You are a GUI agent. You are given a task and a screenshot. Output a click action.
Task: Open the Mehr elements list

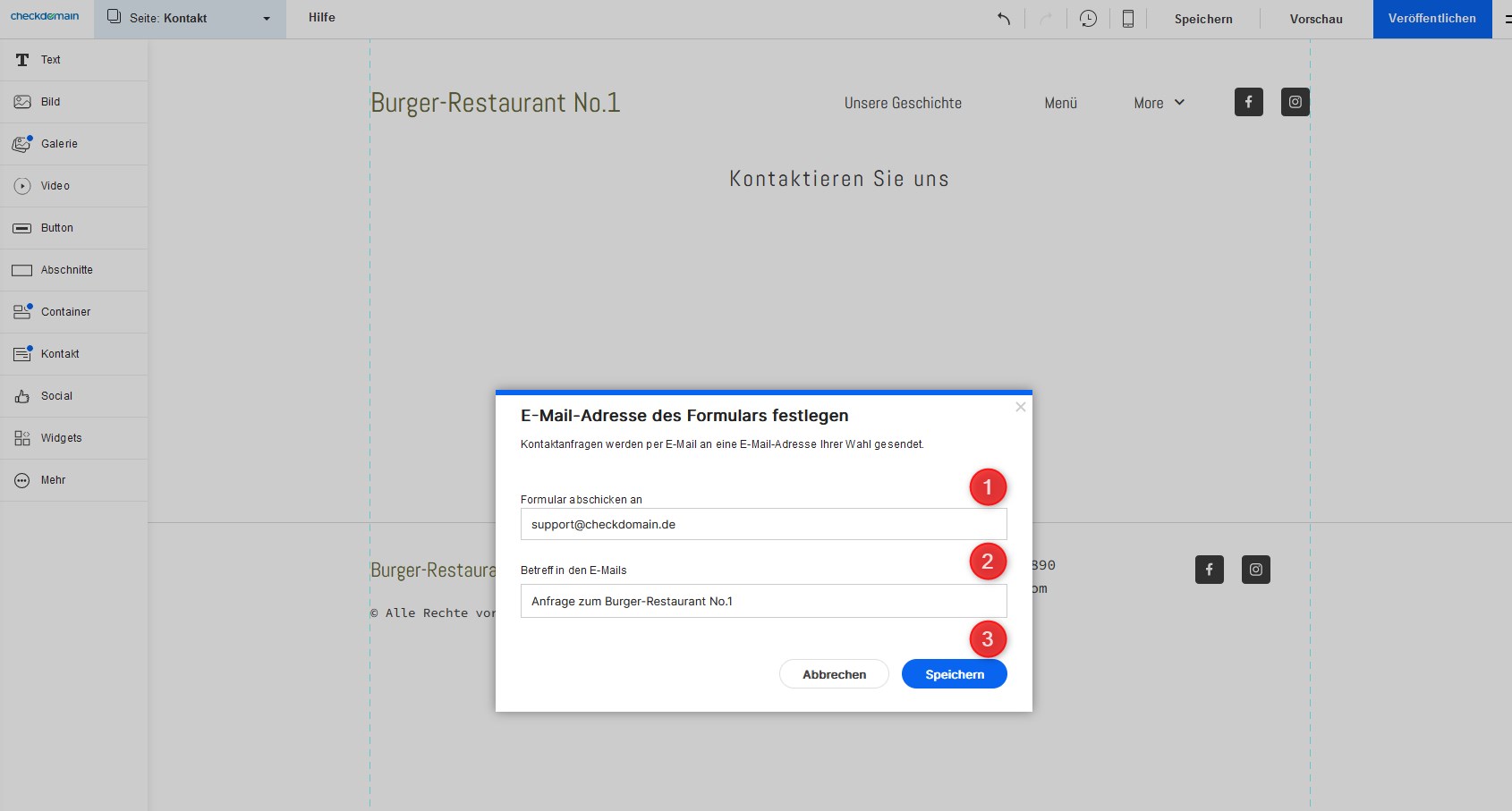point(53,480)
